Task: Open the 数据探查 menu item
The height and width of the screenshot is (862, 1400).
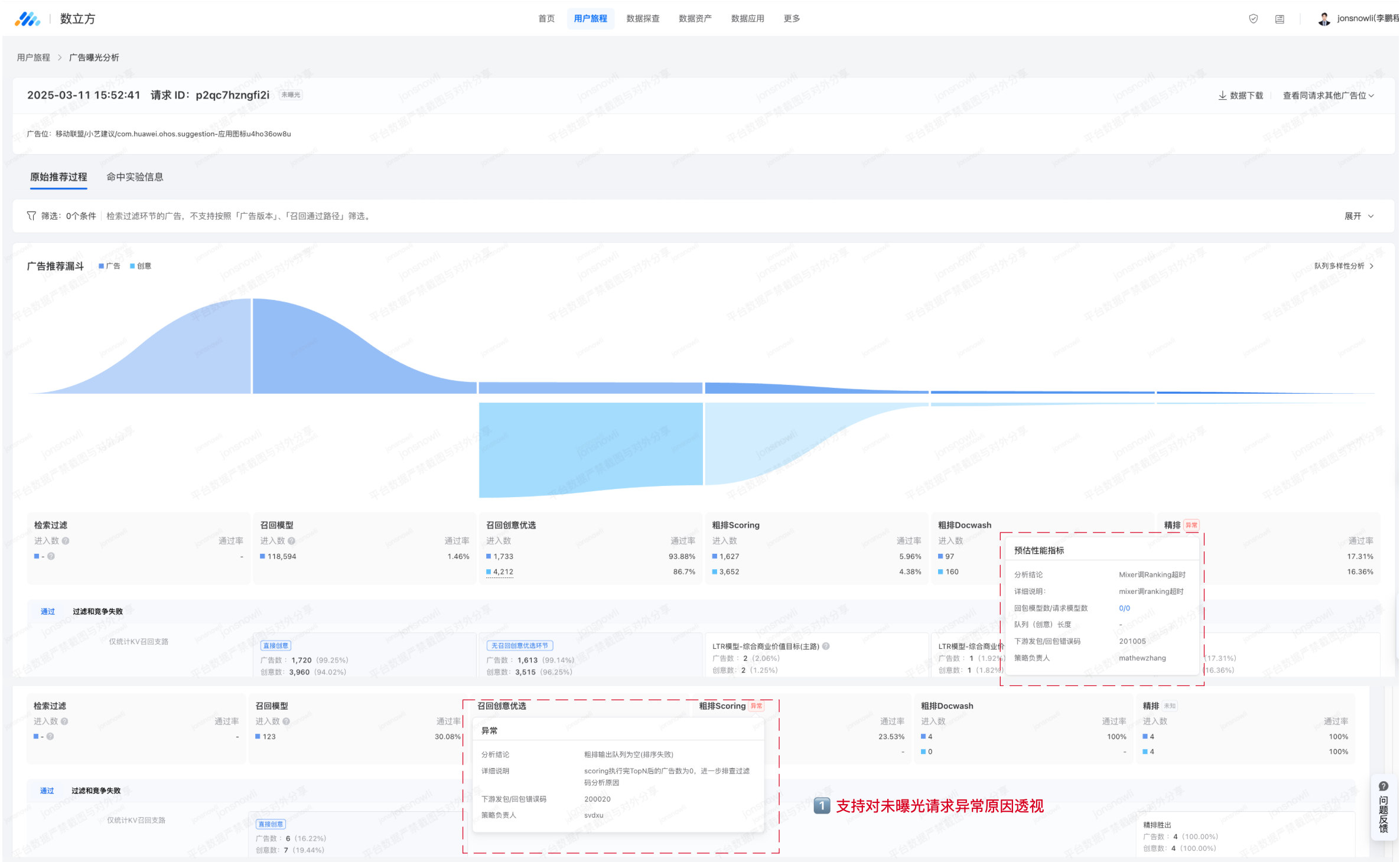Action: coord(643,19)
